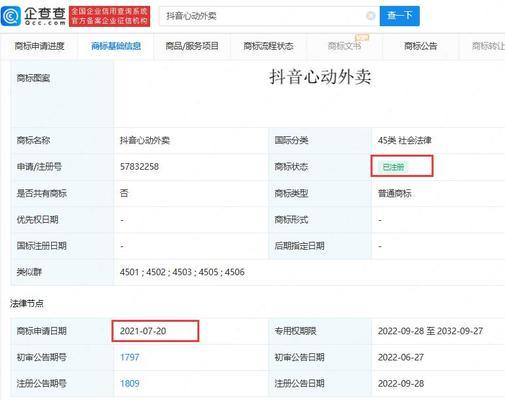This screenshot has height=400, width=505.
Task: Open the 商标文书 tab
Action: tap(344, 46)
